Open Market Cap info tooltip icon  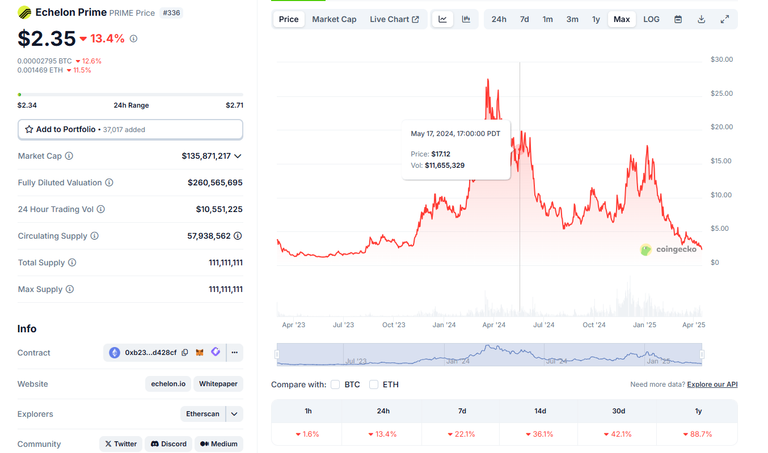pyautogui.click(x=69, y=156)
